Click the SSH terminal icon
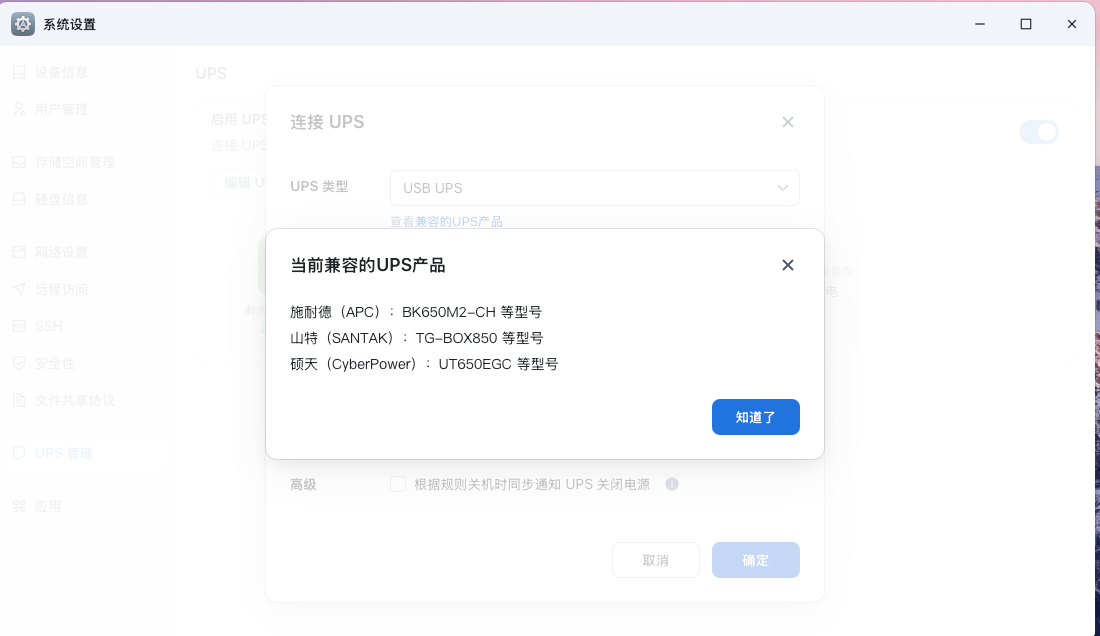The image size is (1100, 636). coord(19,326)
